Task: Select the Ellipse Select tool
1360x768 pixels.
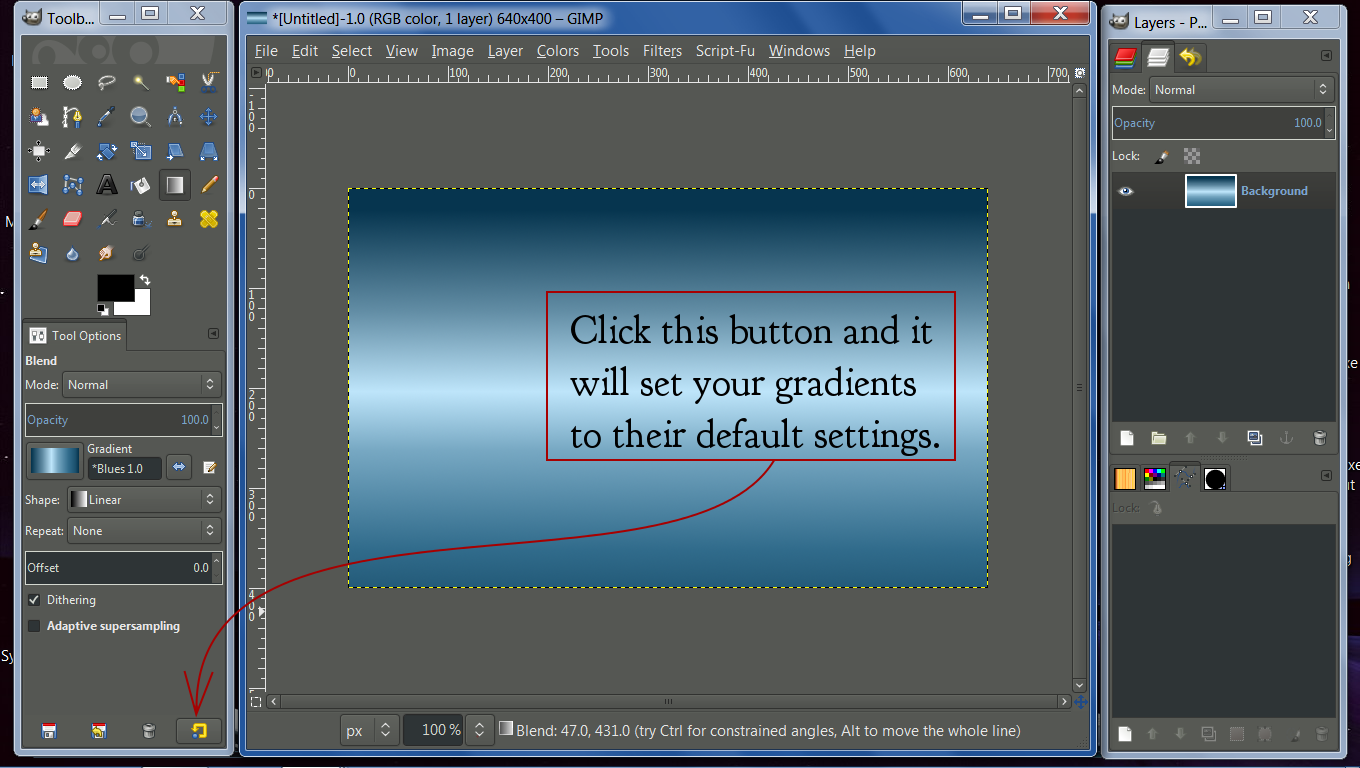Action: tap(73, 83)
